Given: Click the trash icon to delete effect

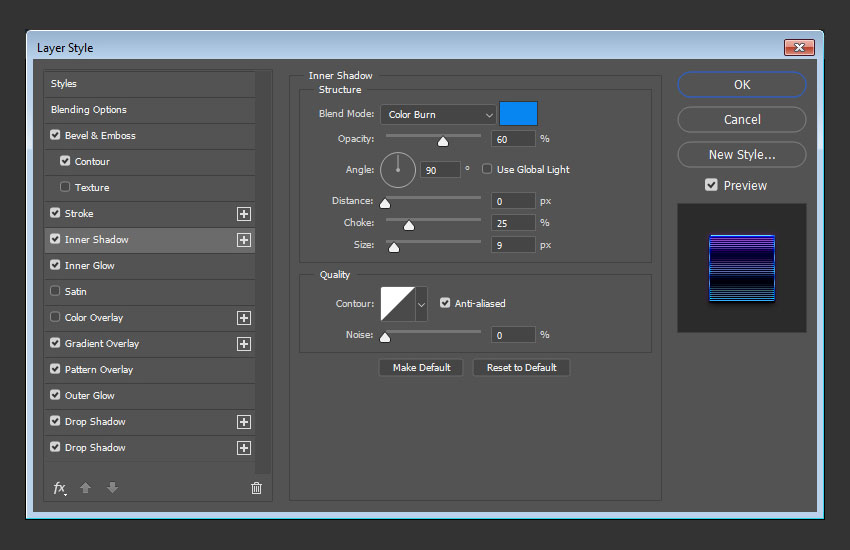Looking at the screenshot, I should coord(256,488).
